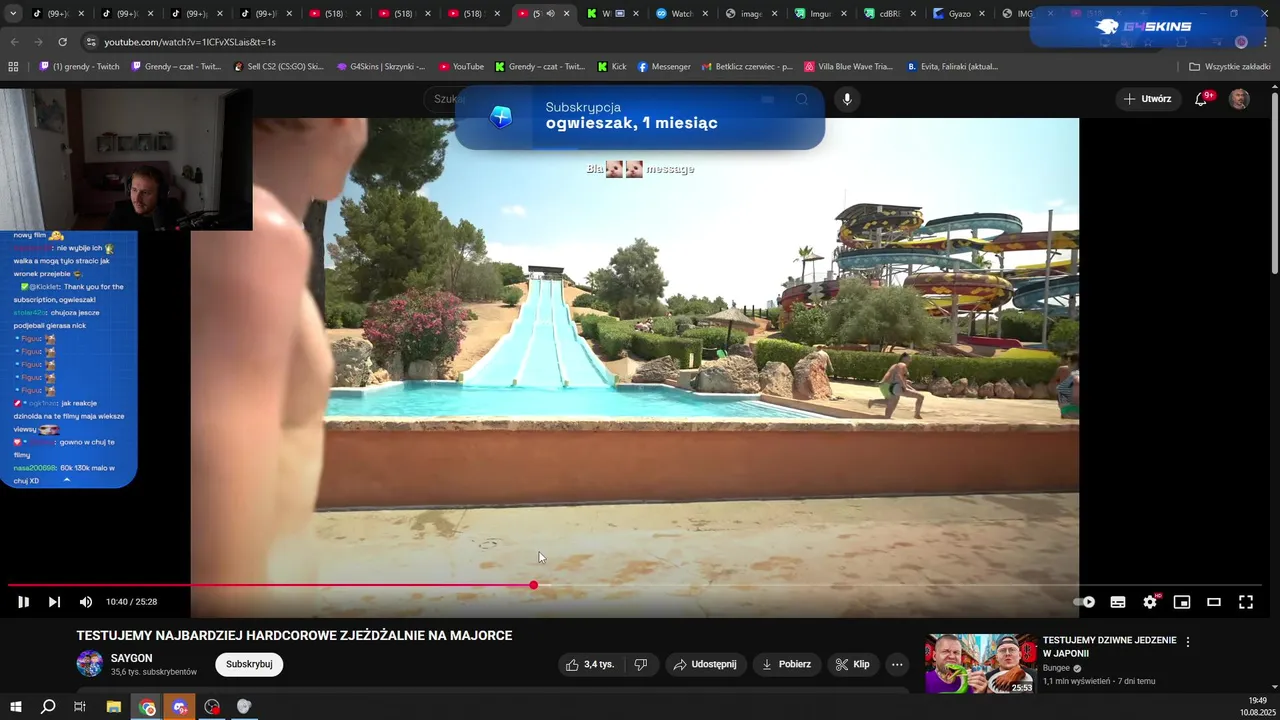The height and width of the screenshot is (720, 1280).
Task: Open the YouTube bookmark
Action: tap(461, 67)
